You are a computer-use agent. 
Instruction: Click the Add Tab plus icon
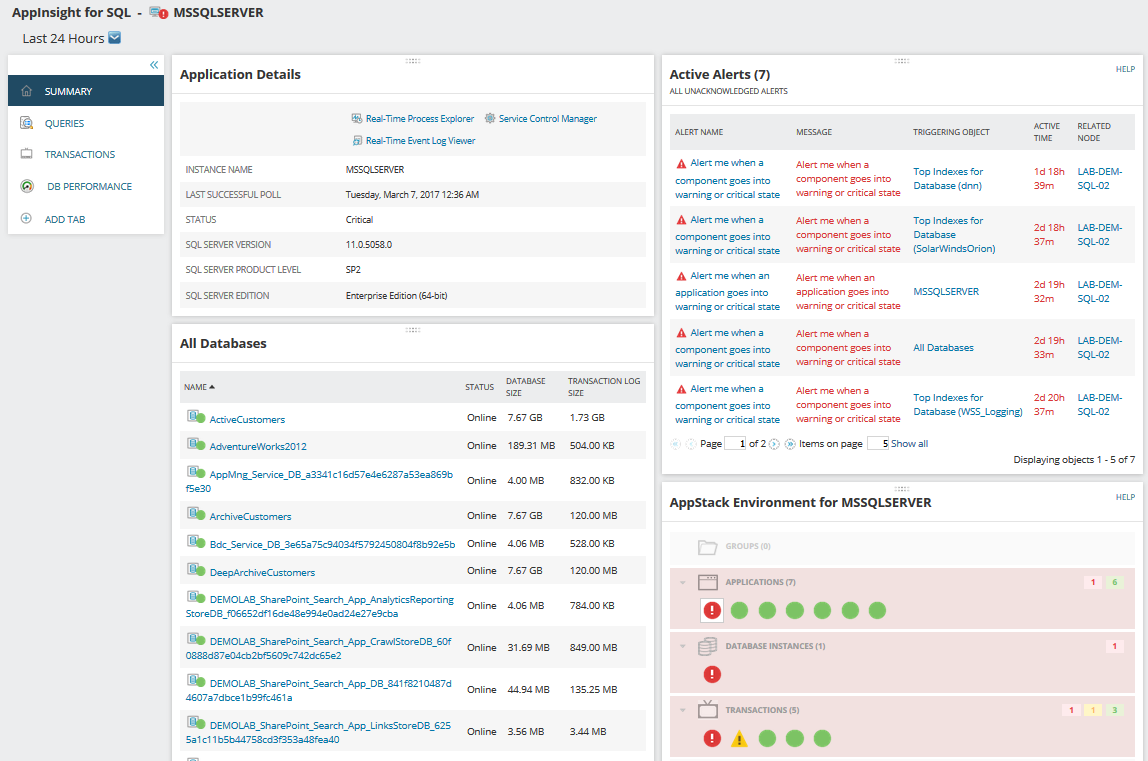(x=26, y=218)
